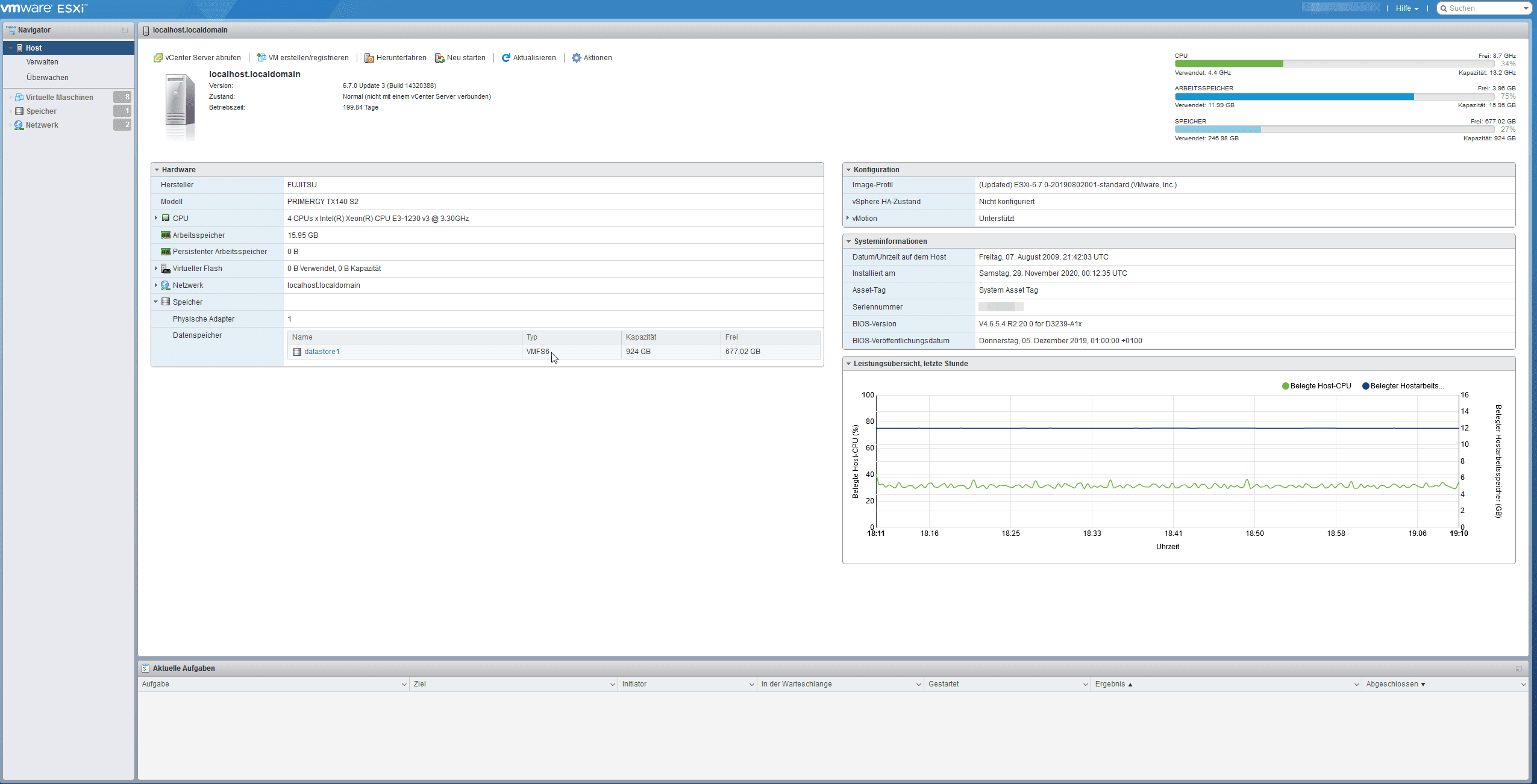Collapse the Konfiguration section
The image size is (1537, 784).
pyautogui.click(x=848, y=170)
